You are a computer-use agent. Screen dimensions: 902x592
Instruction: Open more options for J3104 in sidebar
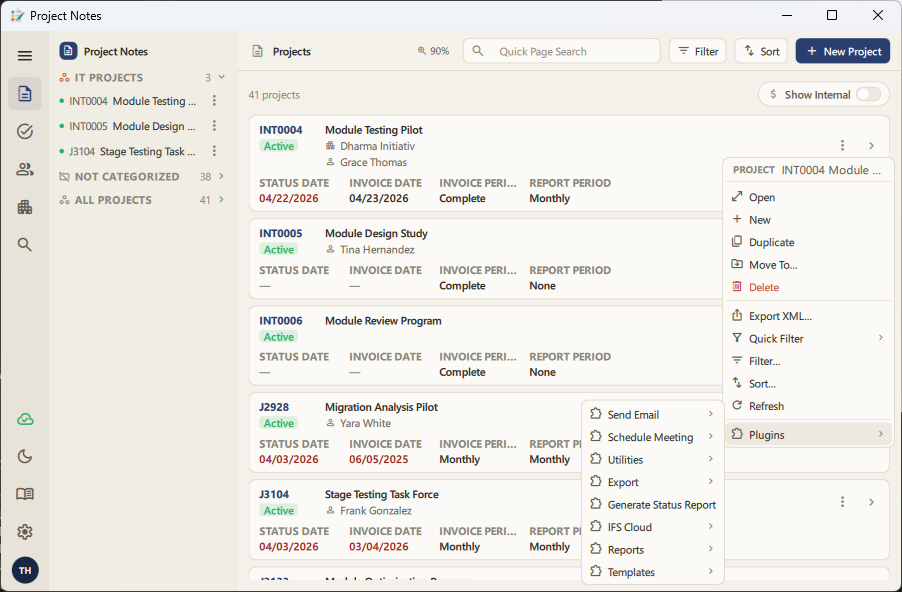[214, 151]
